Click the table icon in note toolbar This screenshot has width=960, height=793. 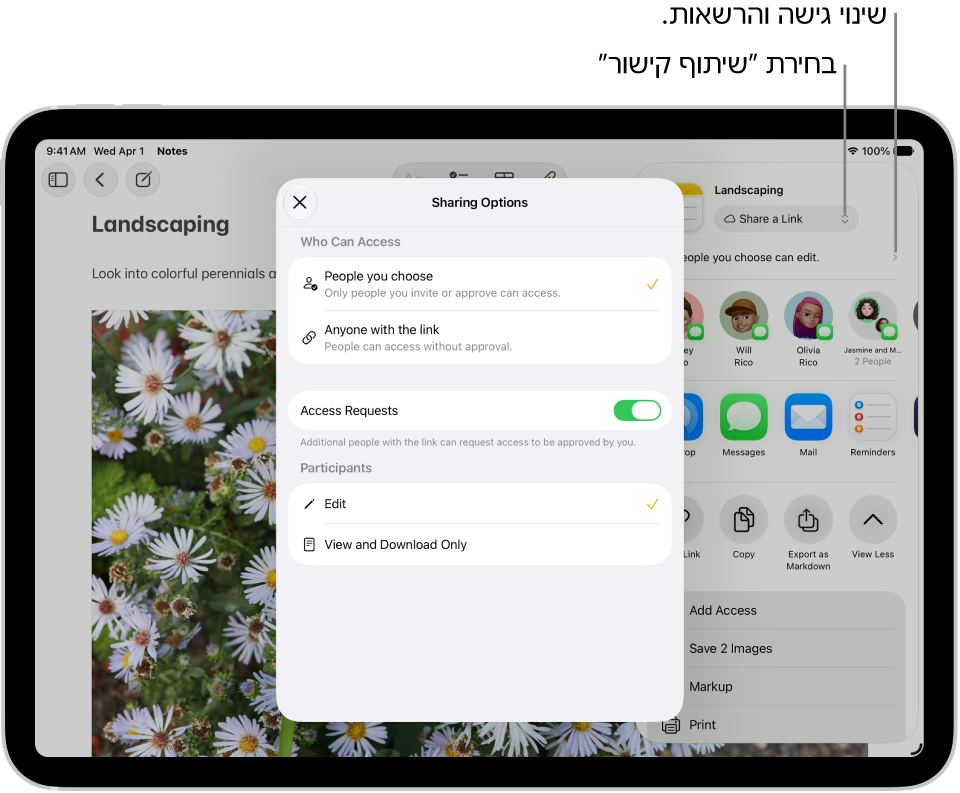504,176
